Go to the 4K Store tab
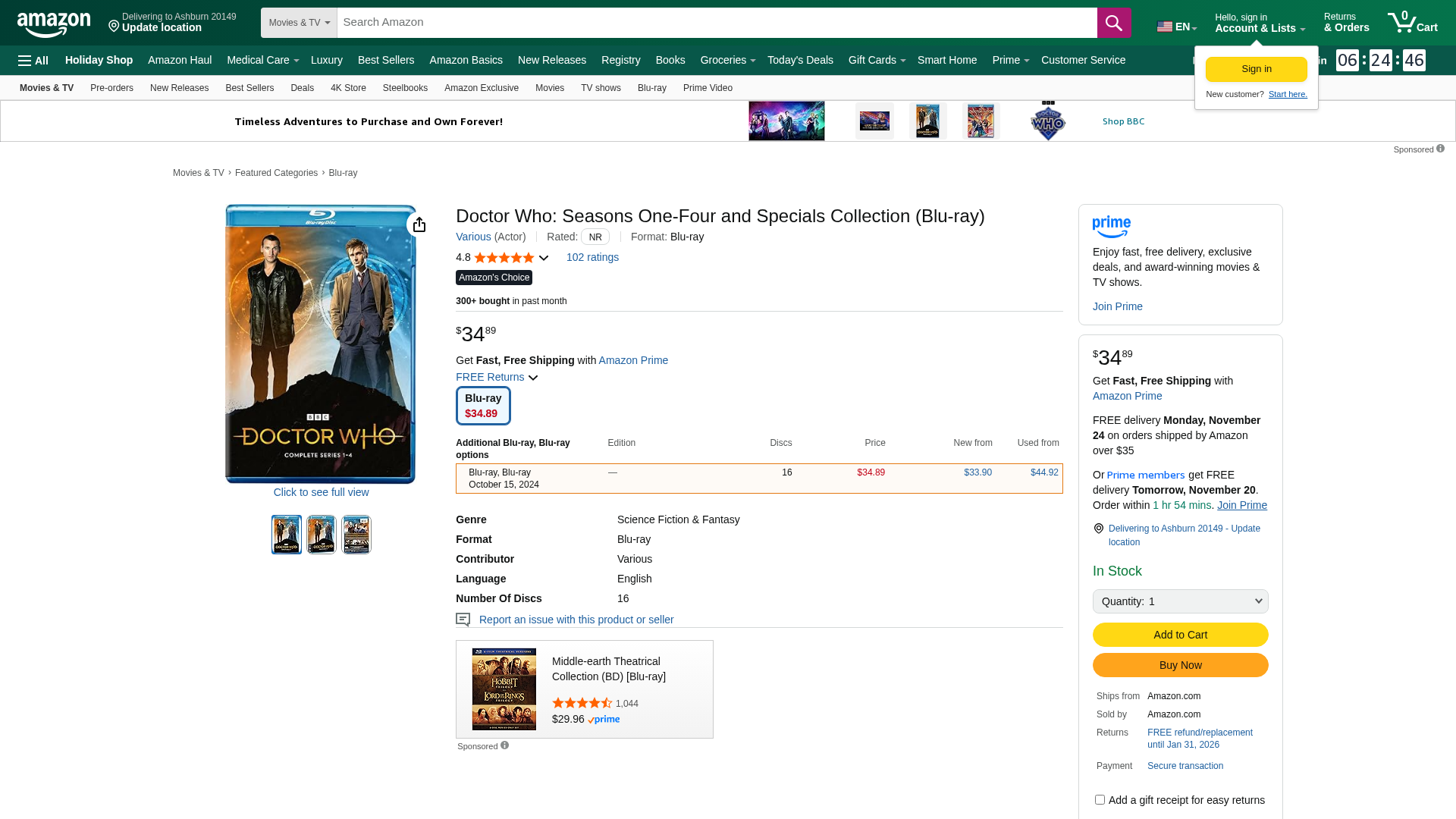The height and width of the screenshot is (819, 1456). pos(348,88)
